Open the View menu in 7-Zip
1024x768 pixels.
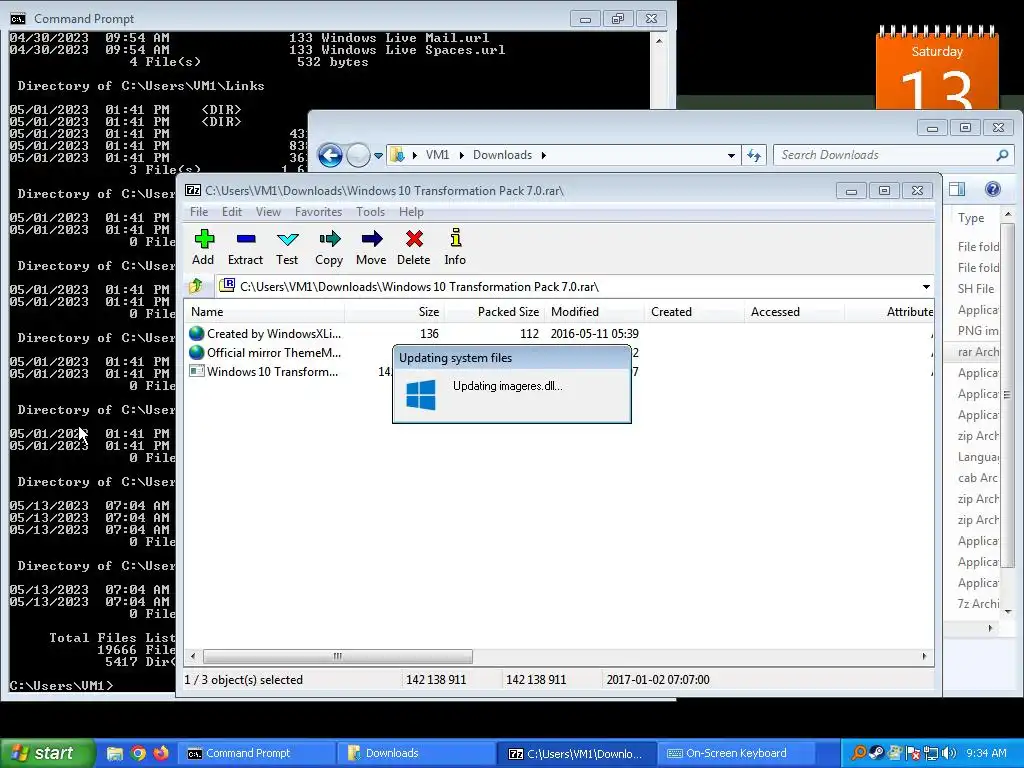pyautogui.click(x=268, y=212)
